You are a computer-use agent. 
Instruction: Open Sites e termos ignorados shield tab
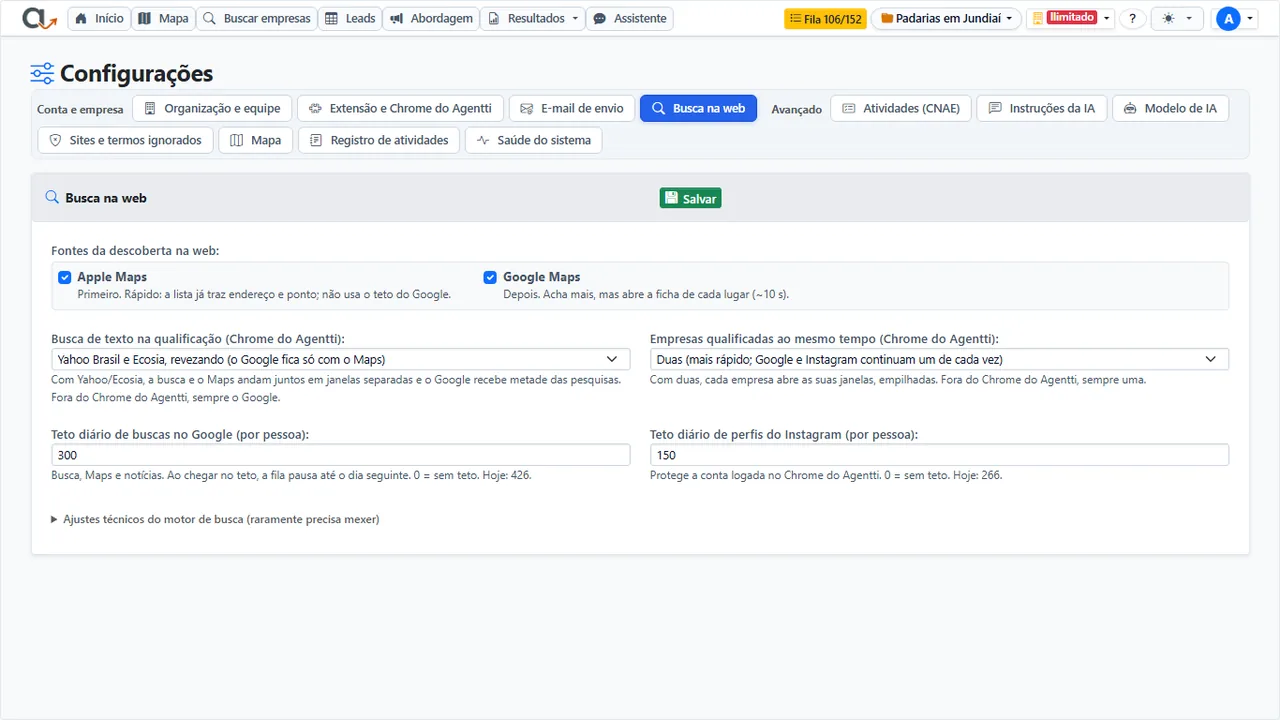coord(126,140)
